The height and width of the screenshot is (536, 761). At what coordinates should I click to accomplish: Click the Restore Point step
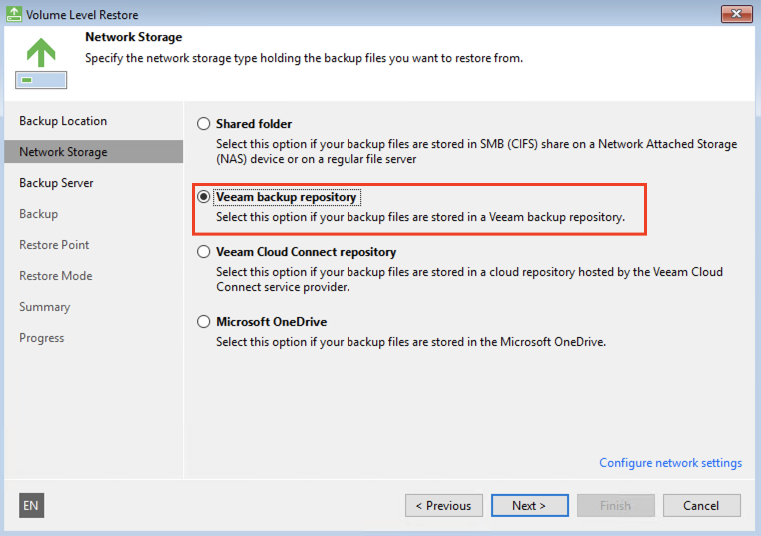(x=54, y=245)
